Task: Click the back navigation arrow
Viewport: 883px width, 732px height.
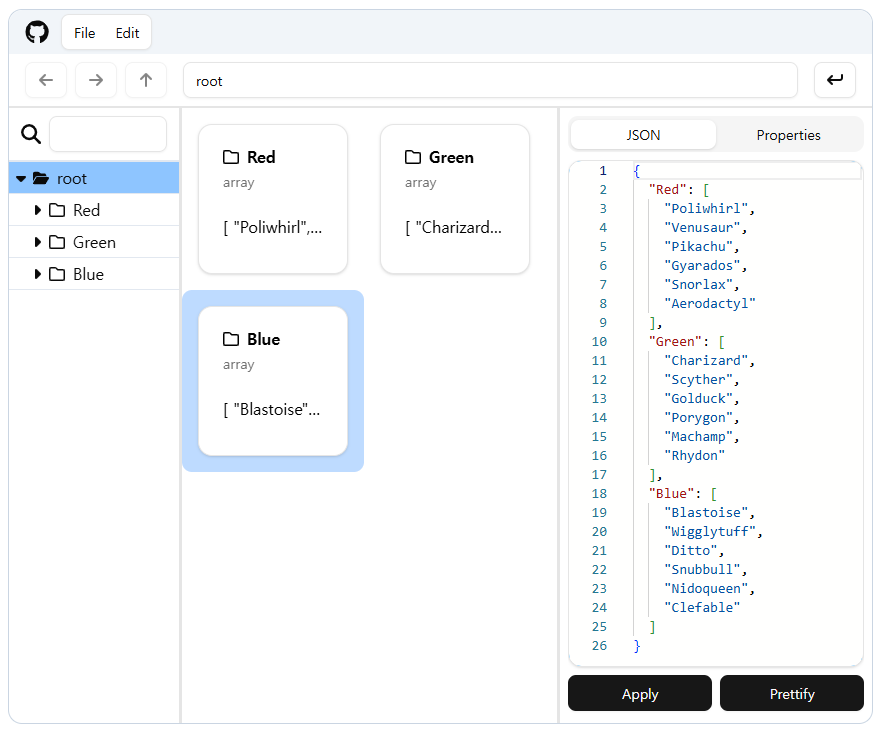Action: (46, 80)
